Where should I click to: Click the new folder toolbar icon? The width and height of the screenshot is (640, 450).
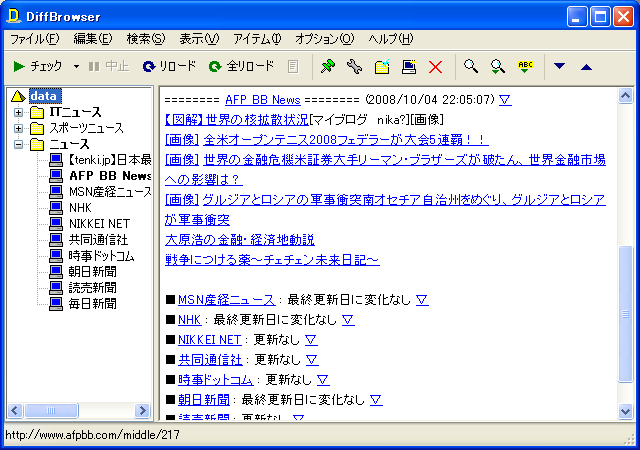coord(381,66)
